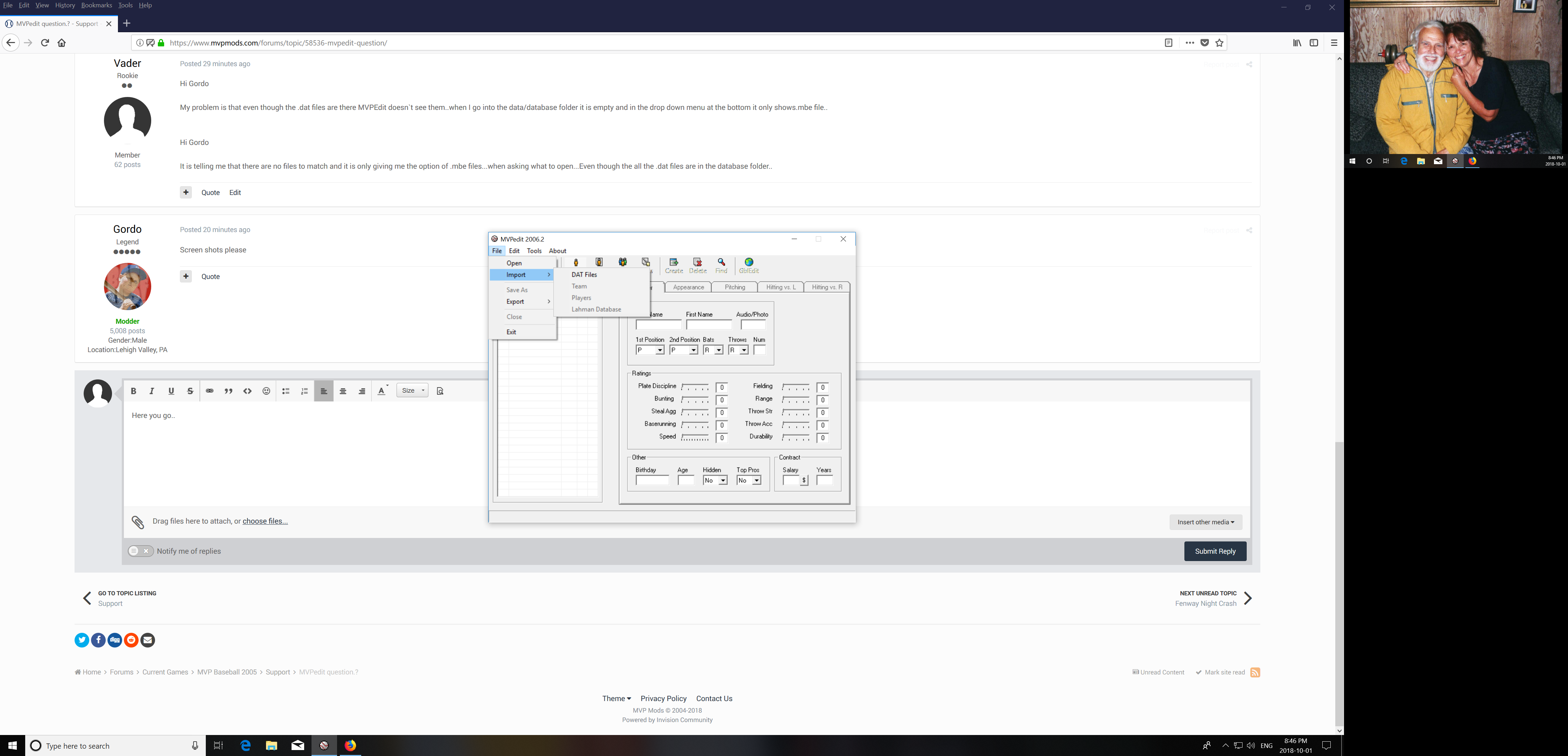Adjust the Plate Discipline rating slider

click(x=695, y=388)
